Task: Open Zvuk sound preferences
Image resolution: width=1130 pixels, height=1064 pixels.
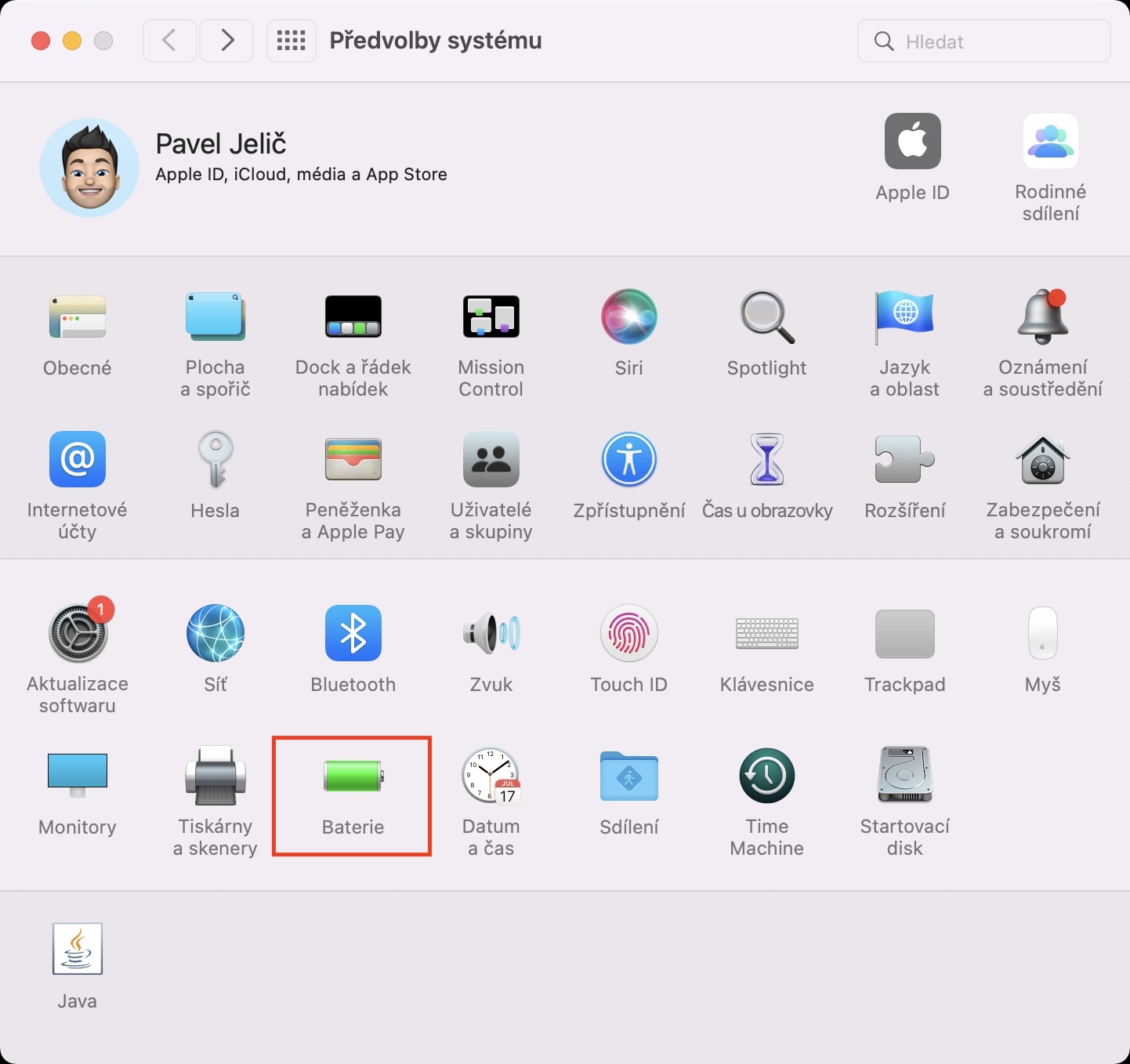Action: tap(491, 633)
